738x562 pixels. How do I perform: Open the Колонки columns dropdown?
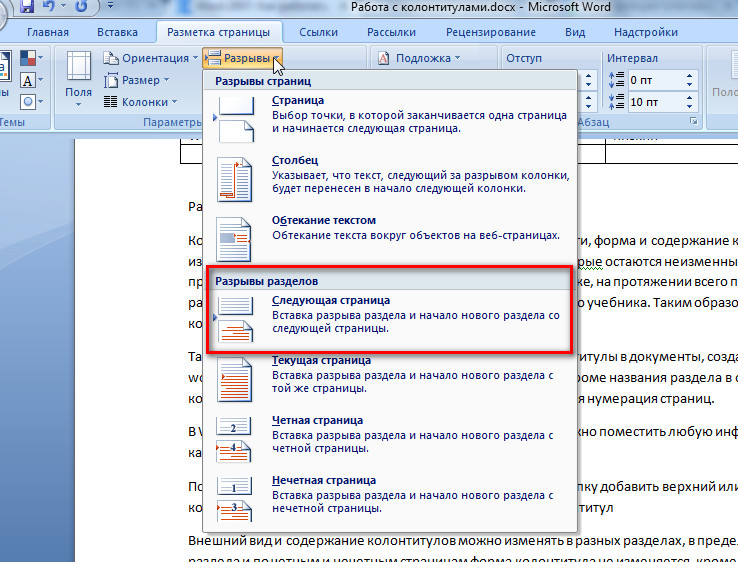coord(141,102)
